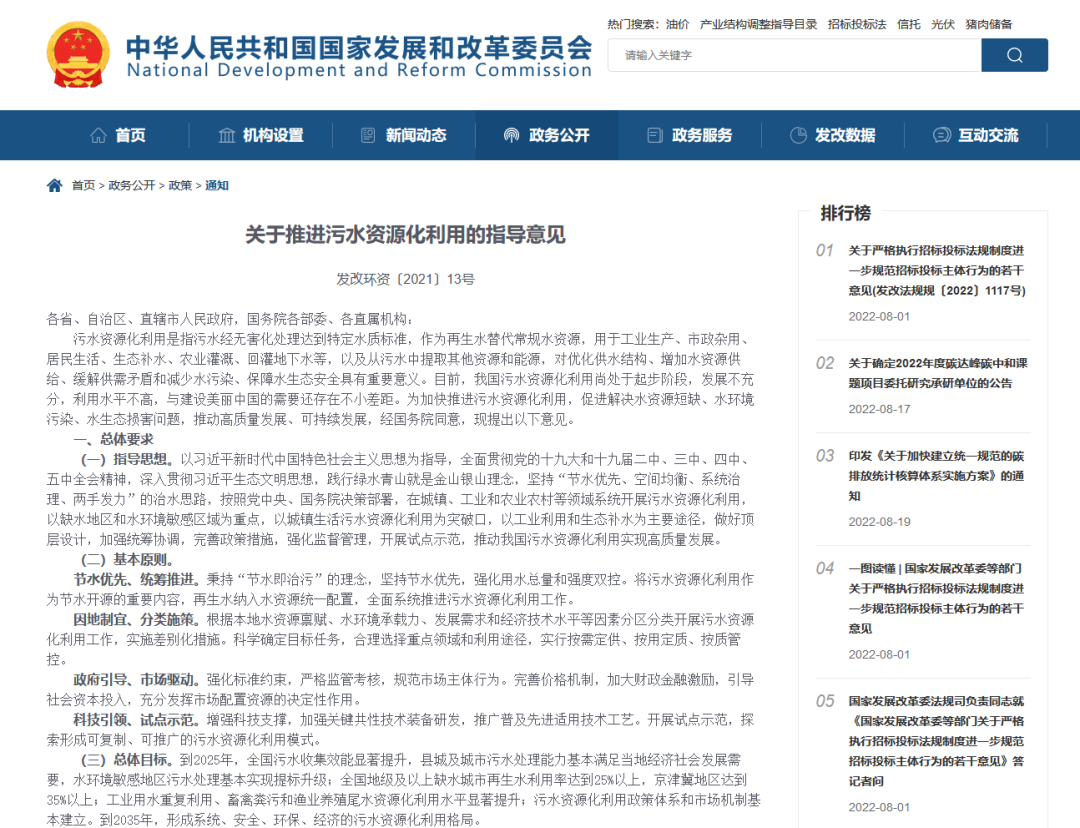
Task: Click the bold phrase 政府引导、市场驱动
Action: click(134, 680)
